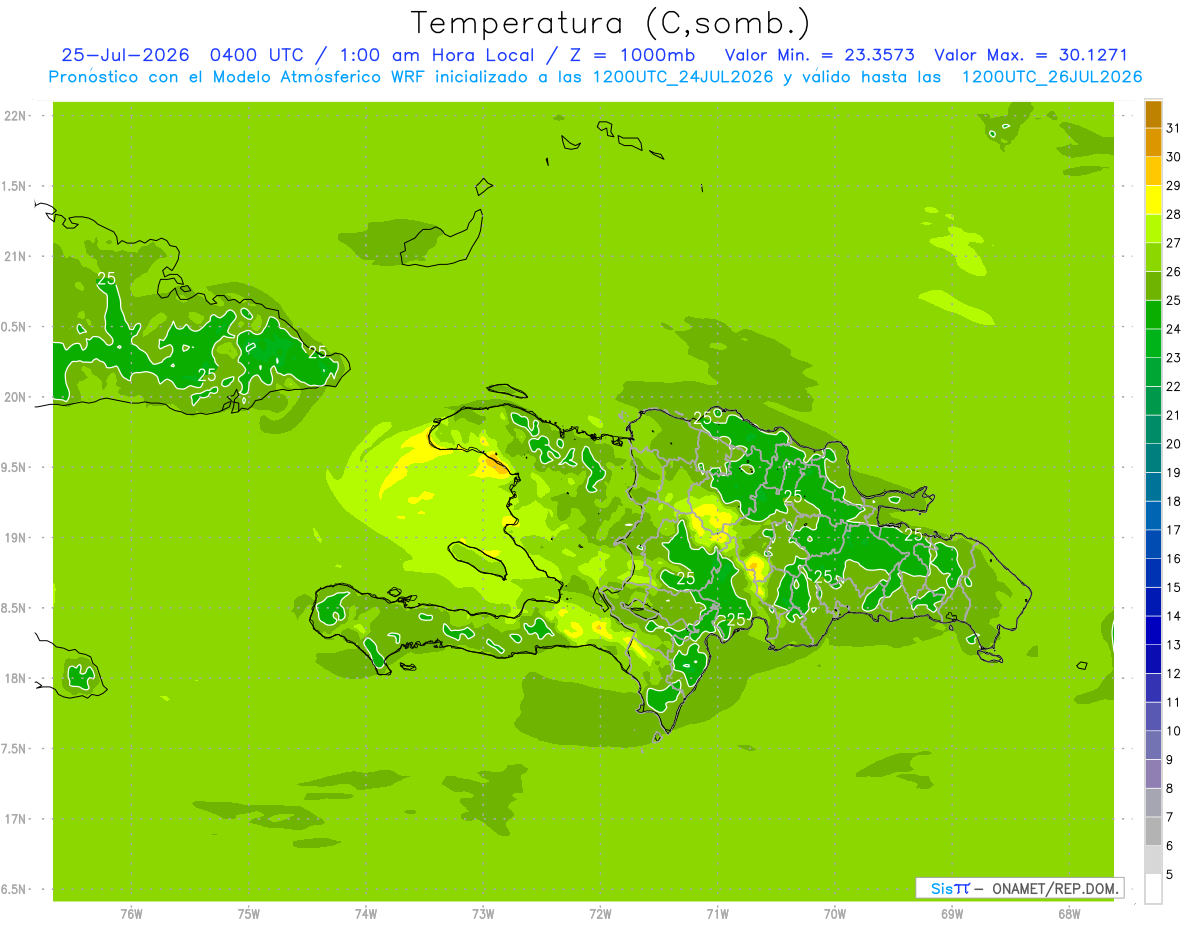Click the legend value "21"
Screen dimensions: 1200x927
pos(1173,415)
